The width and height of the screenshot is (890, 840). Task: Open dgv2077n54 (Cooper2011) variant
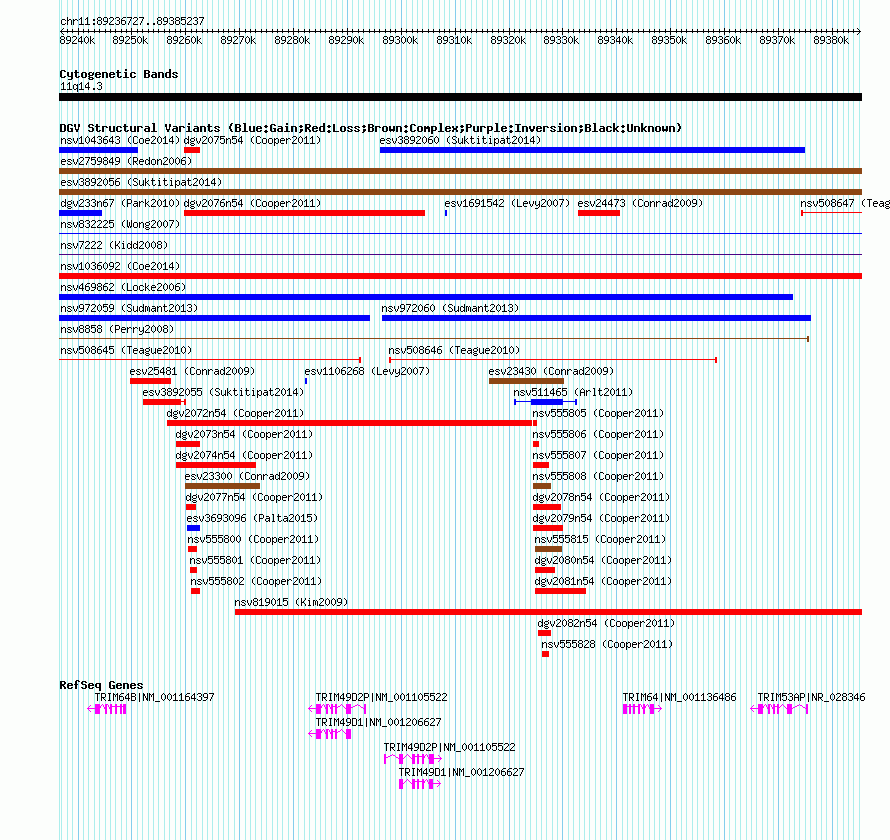(x=191, y=507)
